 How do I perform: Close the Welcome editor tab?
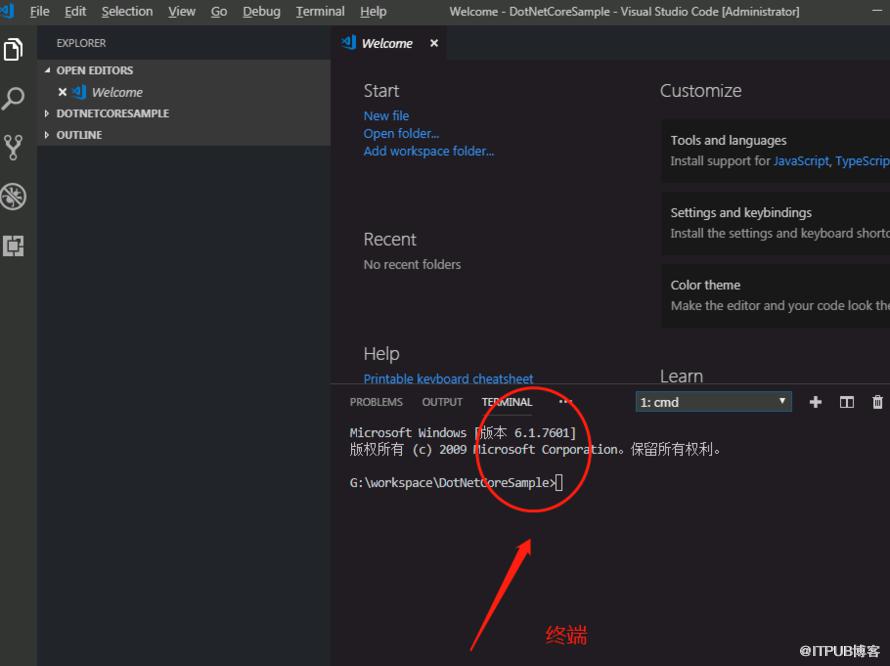(434, 43)
